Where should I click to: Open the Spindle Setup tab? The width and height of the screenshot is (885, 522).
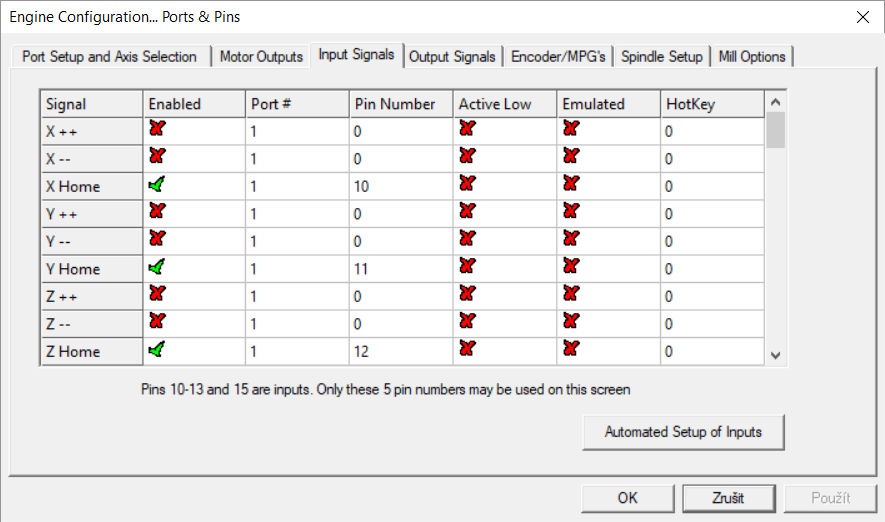(661, 57)
